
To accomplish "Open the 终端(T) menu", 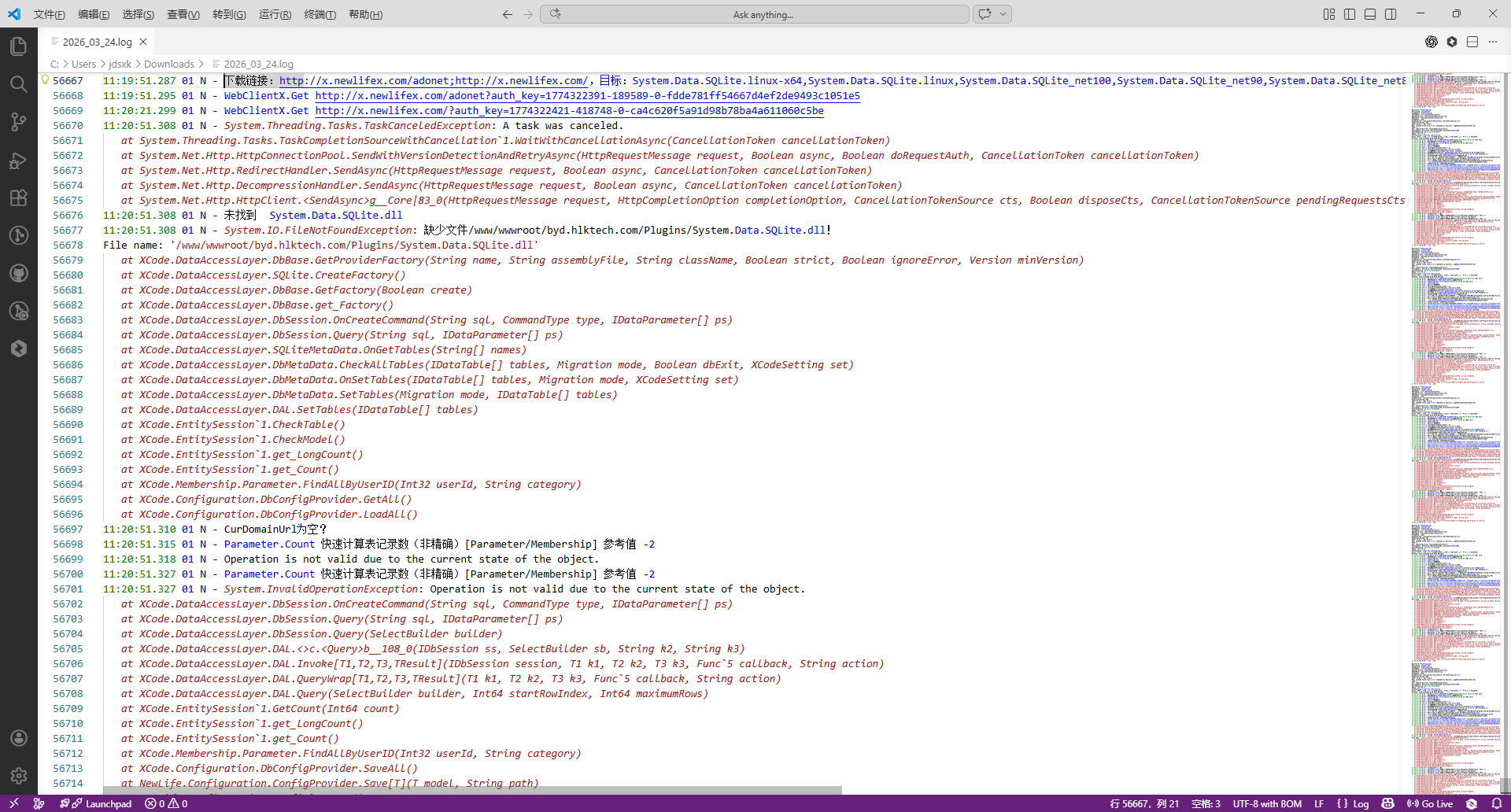I will click(320, 14).
